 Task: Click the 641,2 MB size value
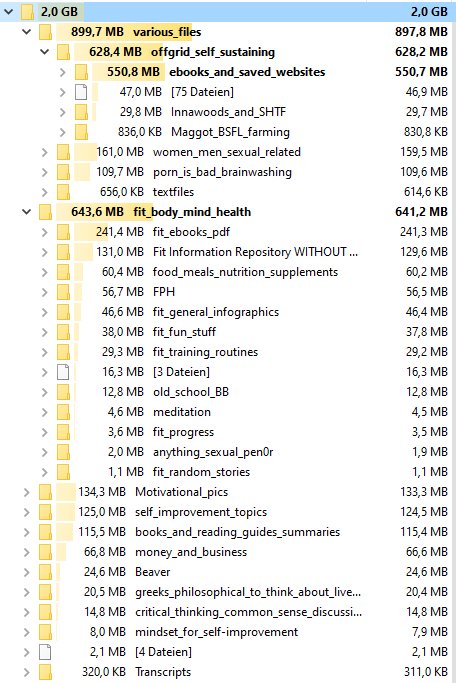tap(421, 212)
